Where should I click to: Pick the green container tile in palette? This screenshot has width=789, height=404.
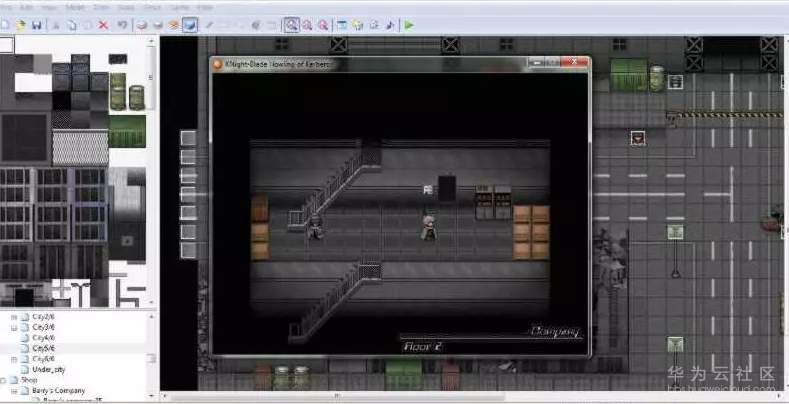tap(127, 131)
